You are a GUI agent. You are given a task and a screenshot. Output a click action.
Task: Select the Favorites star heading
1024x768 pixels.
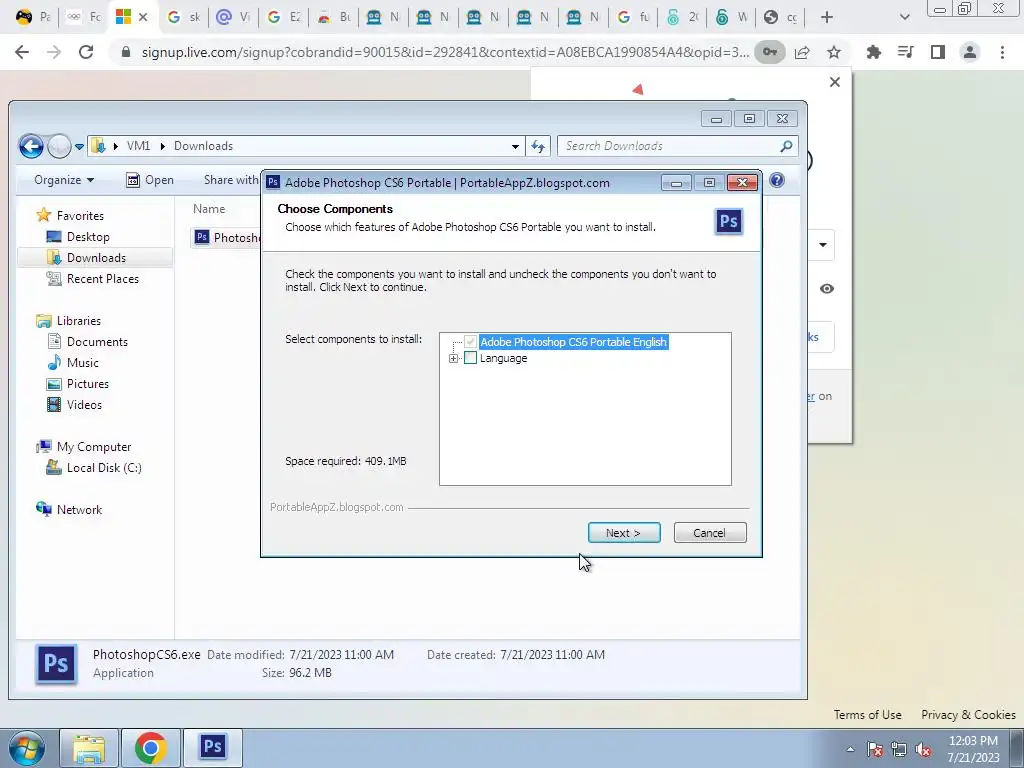click(70, 216)
